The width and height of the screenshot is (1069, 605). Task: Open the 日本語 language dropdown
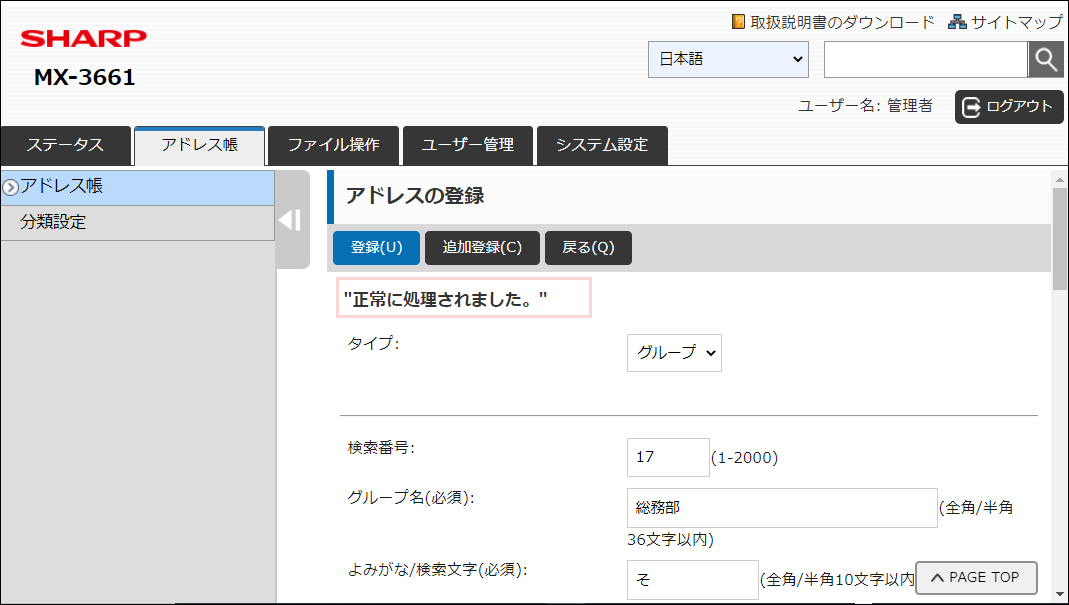[728, 59]
